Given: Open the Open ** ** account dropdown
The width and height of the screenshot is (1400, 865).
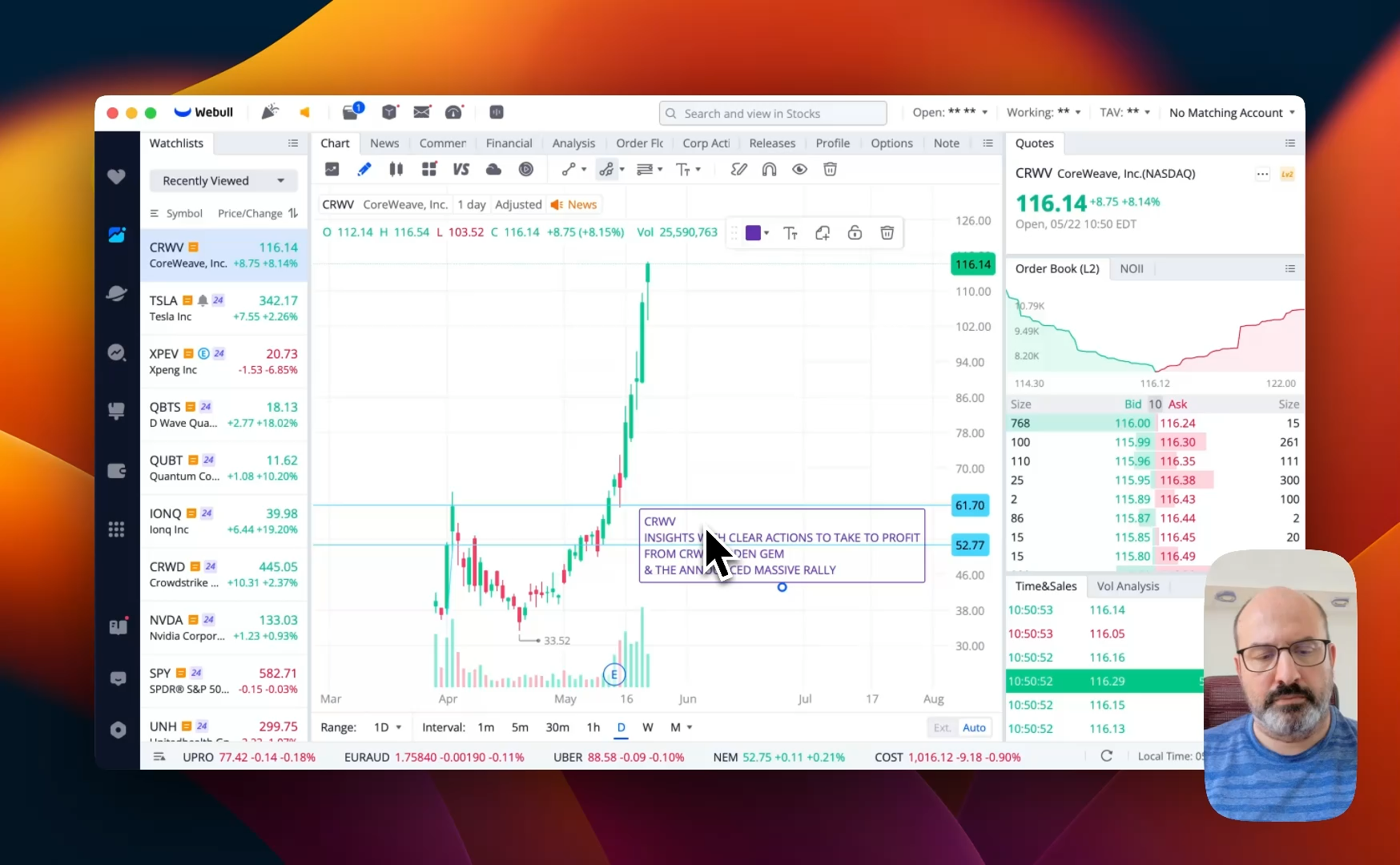Looking at the screenshot, I should [x=950, y=112].
